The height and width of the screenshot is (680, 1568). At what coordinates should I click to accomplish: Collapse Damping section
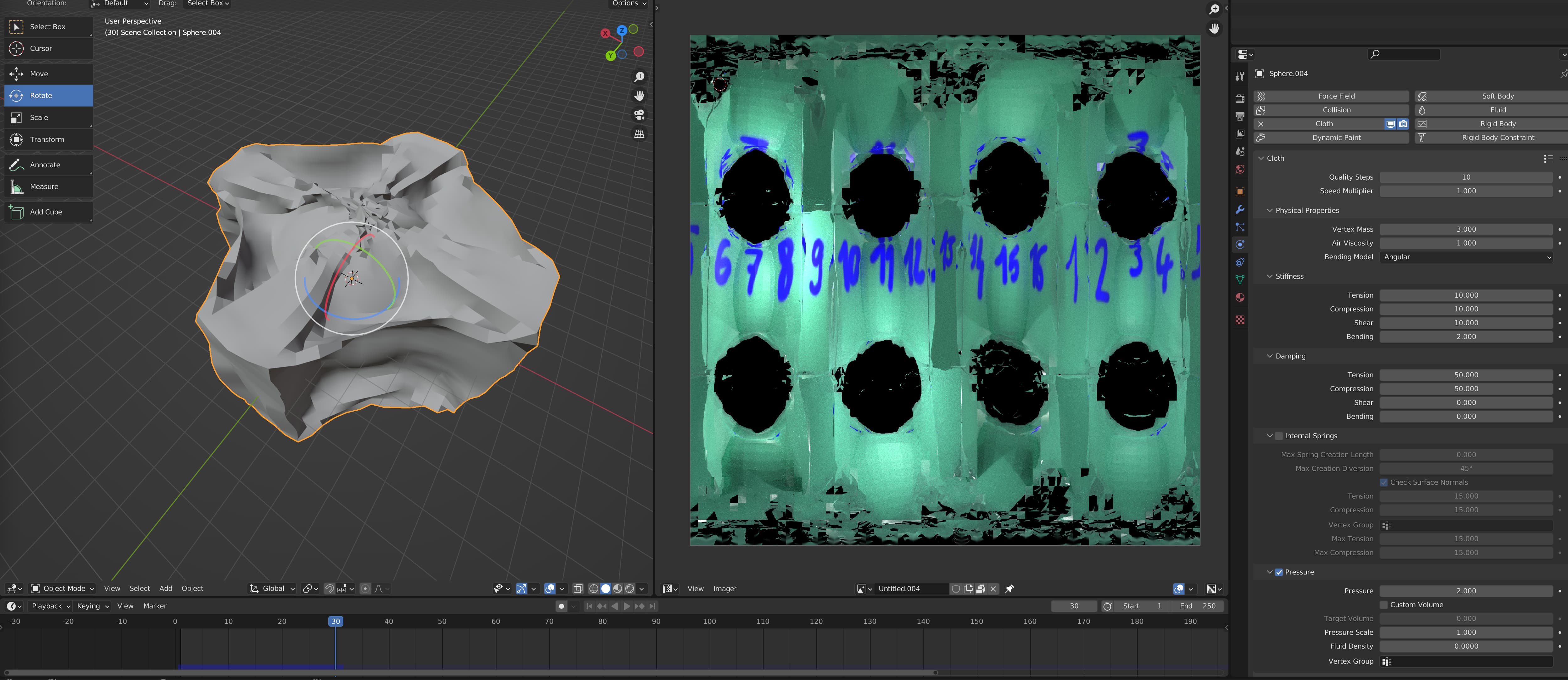click(x=1270, y=356)
